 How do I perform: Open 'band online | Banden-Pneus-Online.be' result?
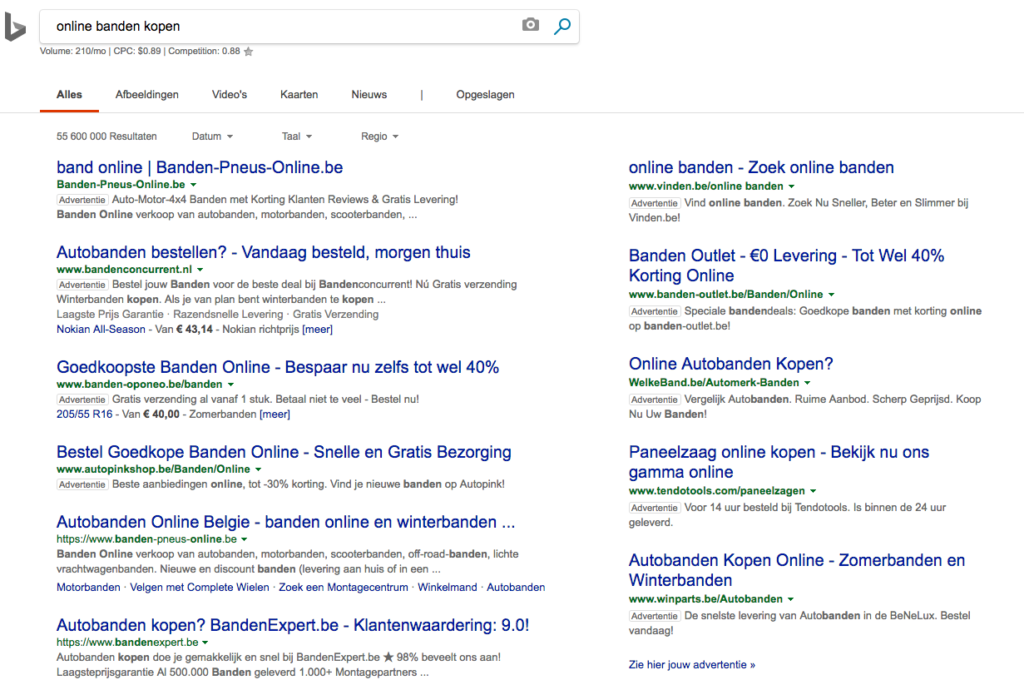pos(199,167)
